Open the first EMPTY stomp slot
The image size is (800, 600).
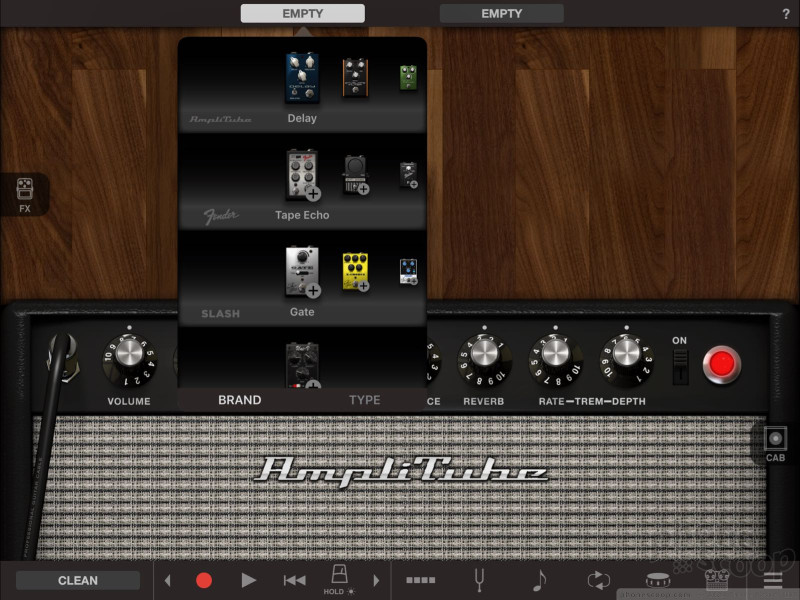(x=303, y=13)
